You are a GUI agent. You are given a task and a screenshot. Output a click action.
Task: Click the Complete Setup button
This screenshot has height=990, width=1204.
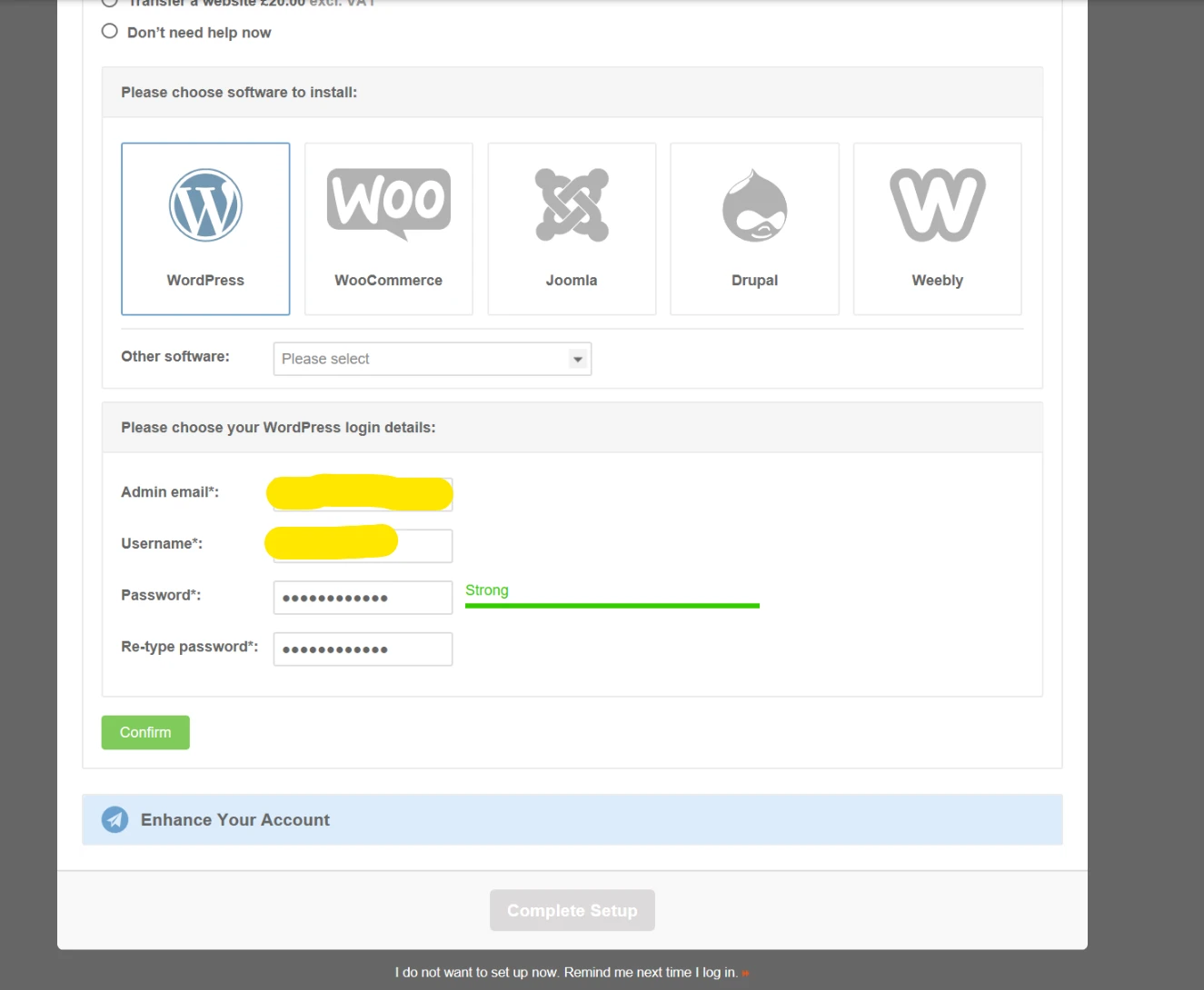(x=572, y=910)
